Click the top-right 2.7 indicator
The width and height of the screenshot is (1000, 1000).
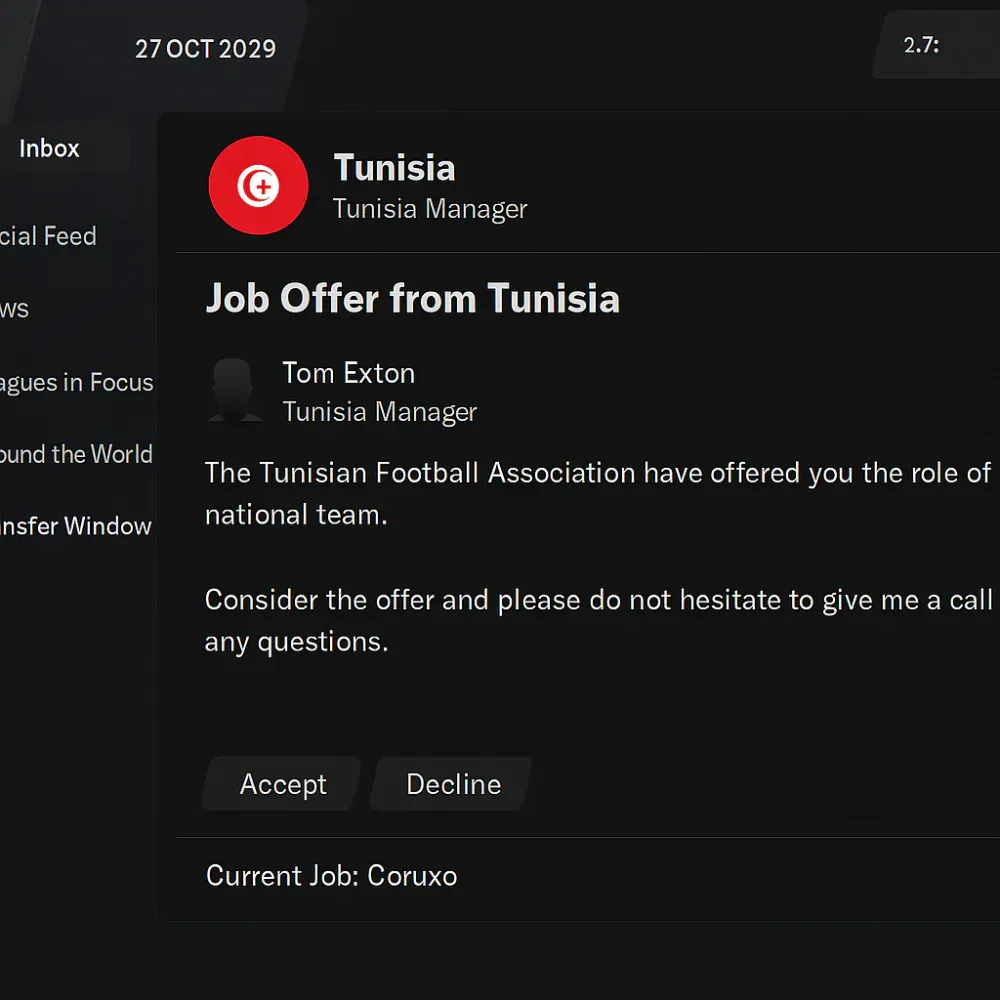(x=921, y=45)
